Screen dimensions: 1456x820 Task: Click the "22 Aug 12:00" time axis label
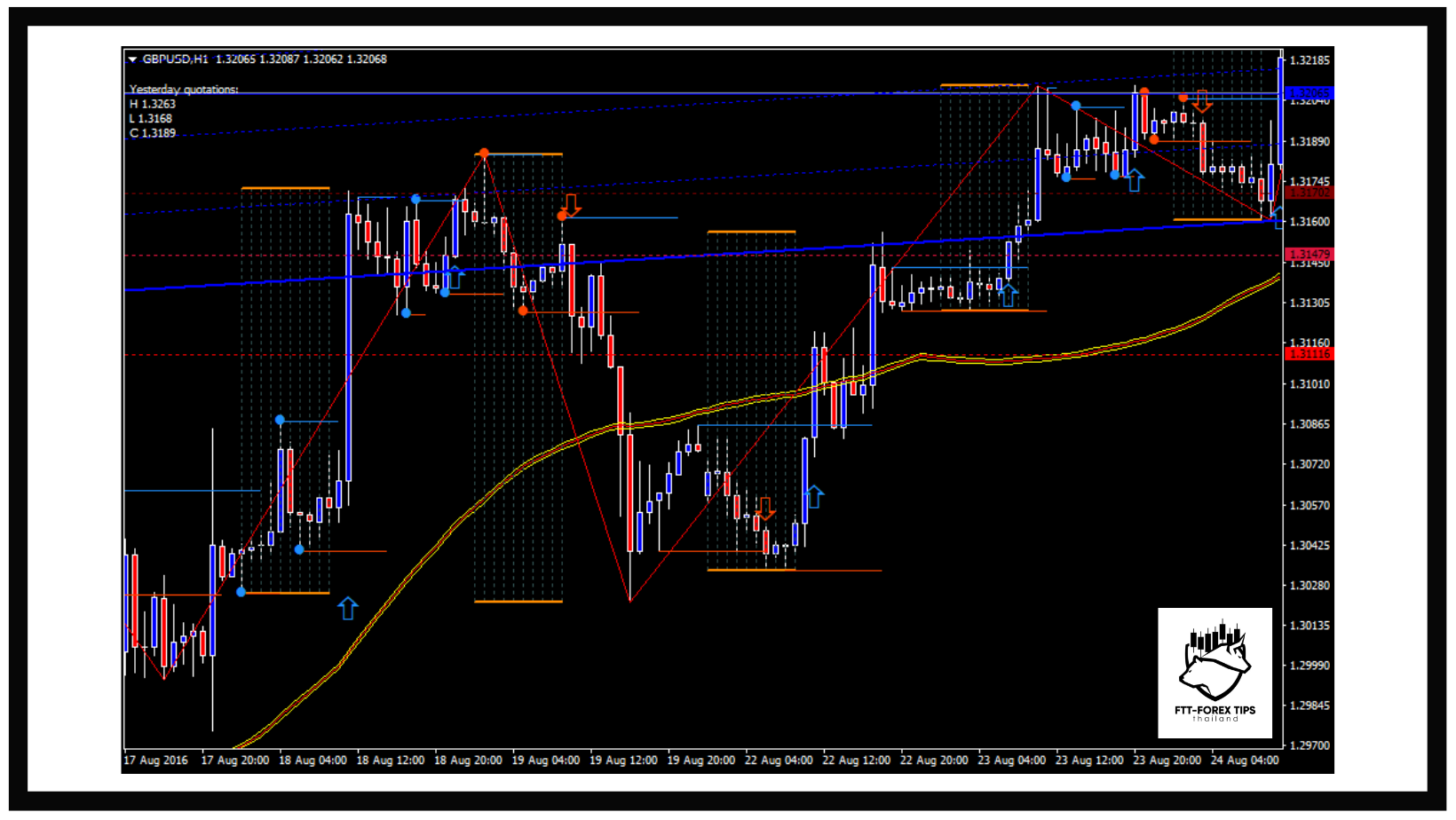857,761
